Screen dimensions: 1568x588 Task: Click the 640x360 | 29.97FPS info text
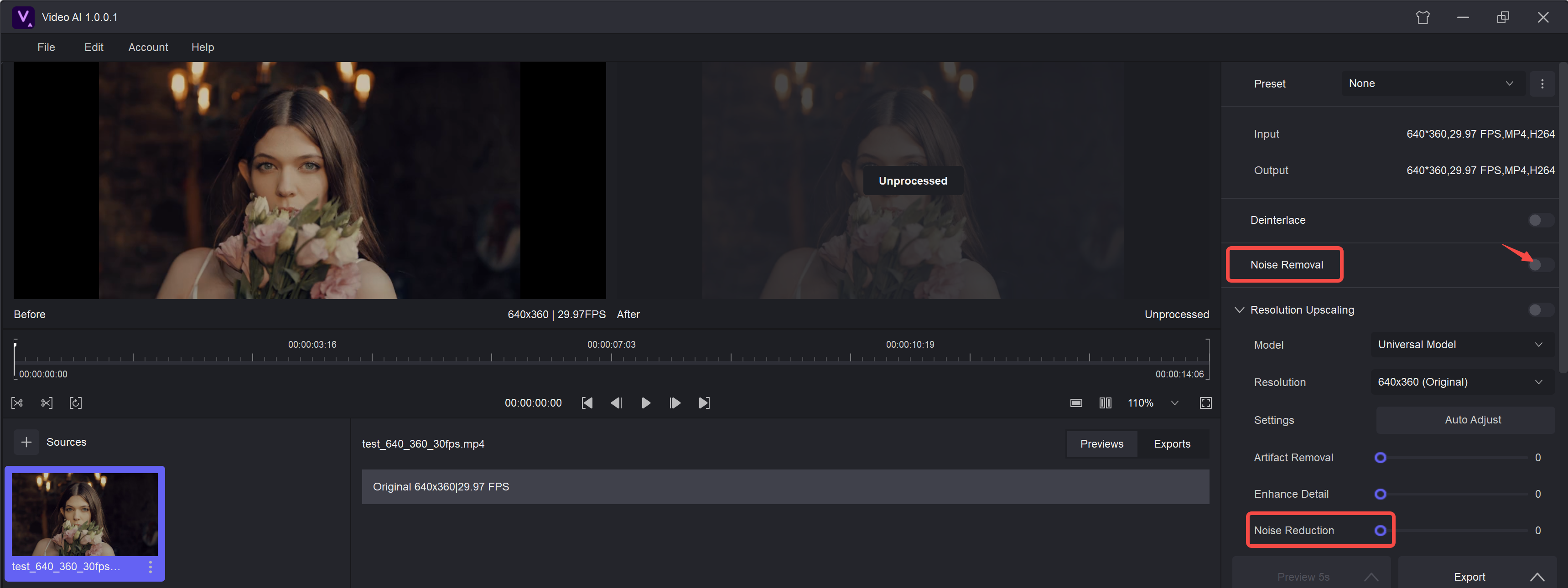[556, 315]
